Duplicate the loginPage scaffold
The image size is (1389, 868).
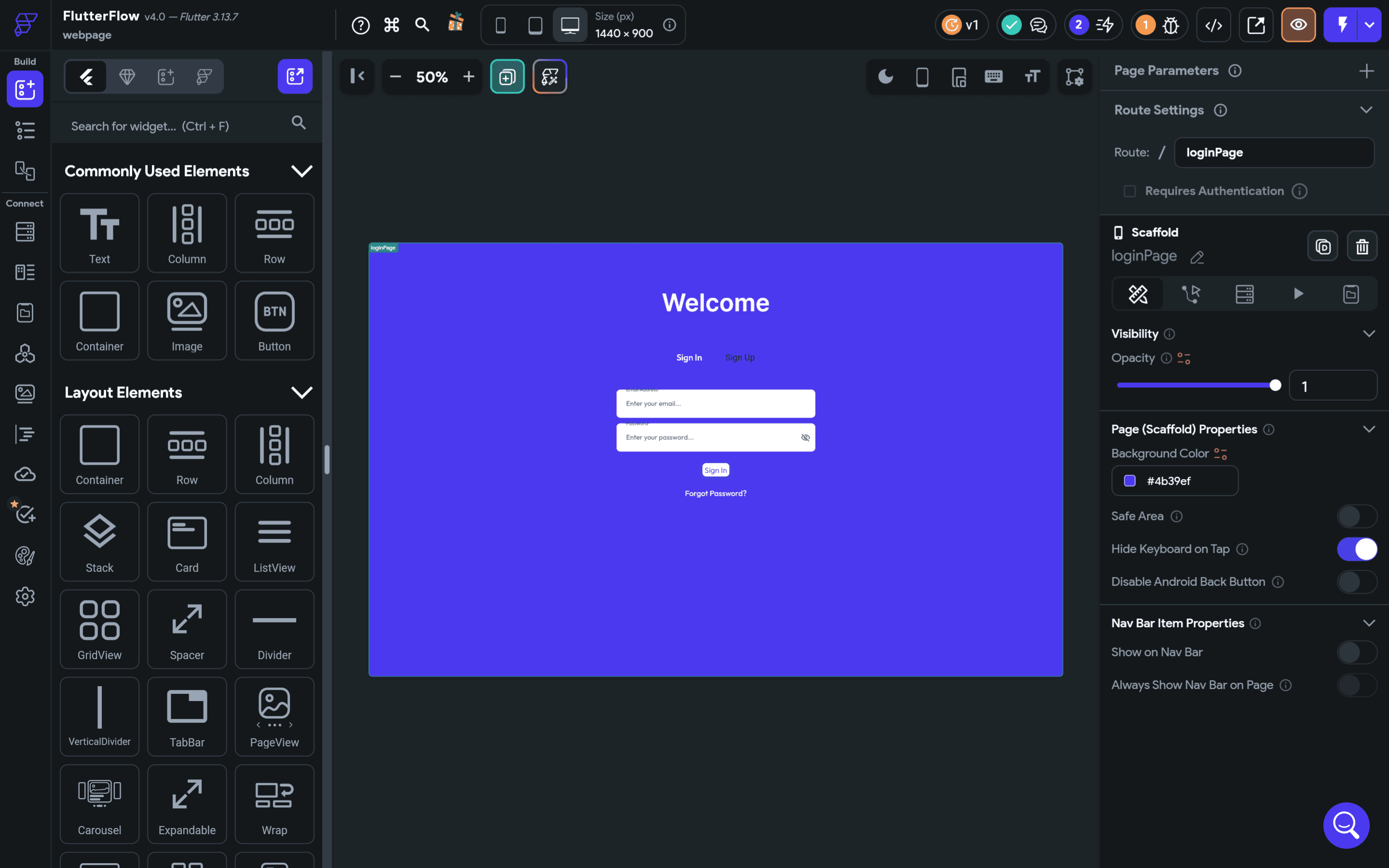(1323, 247)
